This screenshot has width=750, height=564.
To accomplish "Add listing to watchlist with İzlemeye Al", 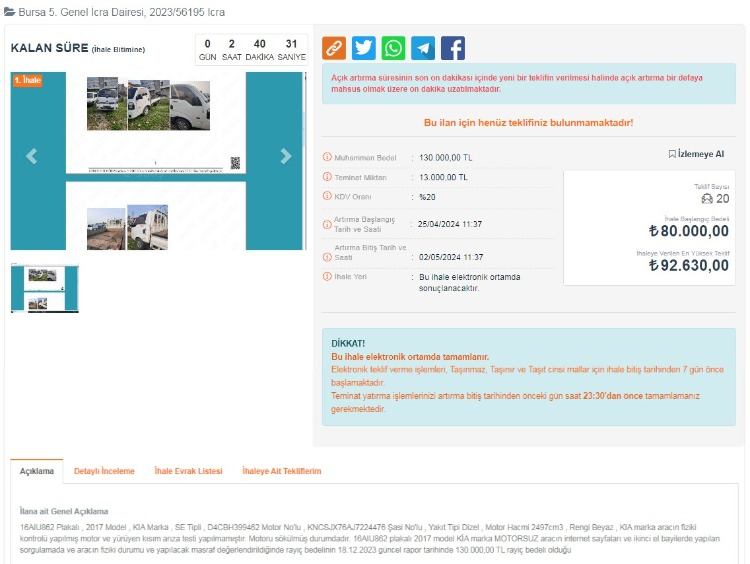I will 696,154.
